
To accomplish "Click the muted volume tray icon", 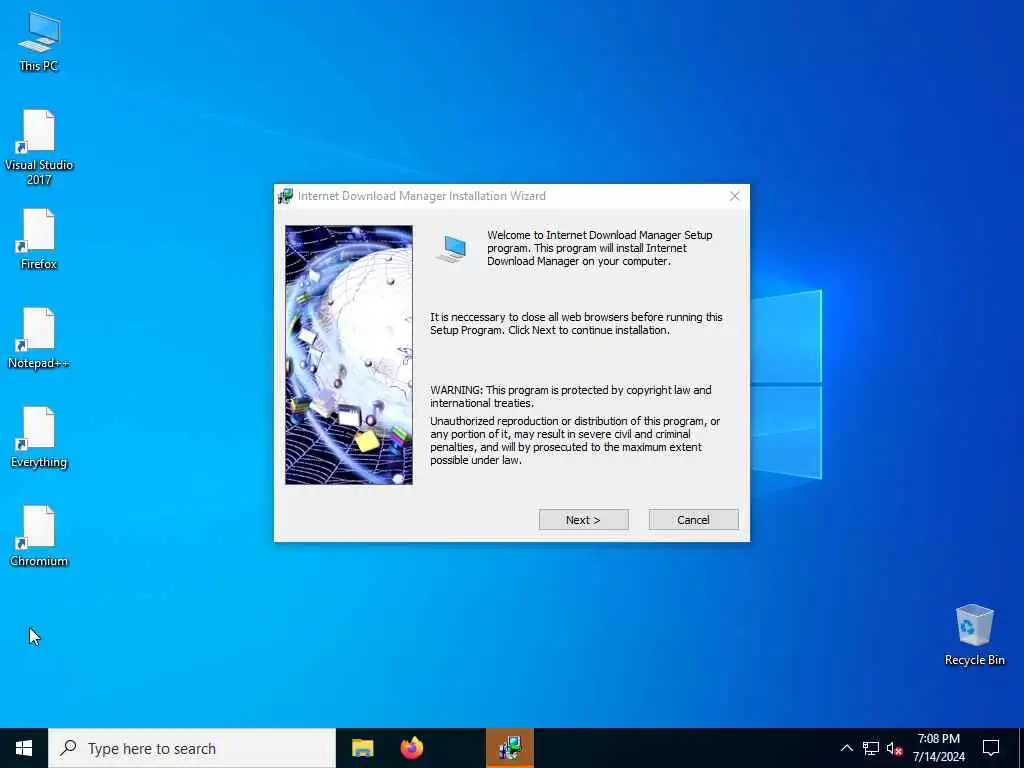I will [x=894, y=748].
